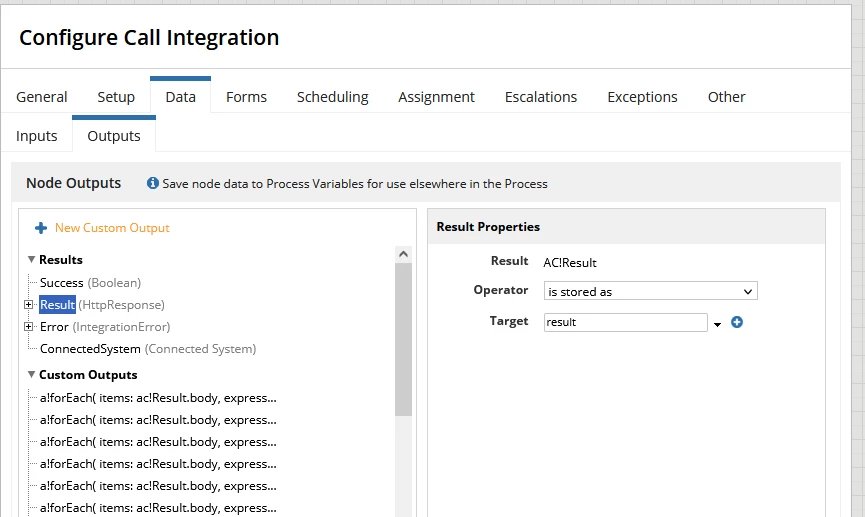The width and height of the screenshot is (865, 517).
Task: Expand the Result (HttpResponse) node
Action: pos(28,305)
